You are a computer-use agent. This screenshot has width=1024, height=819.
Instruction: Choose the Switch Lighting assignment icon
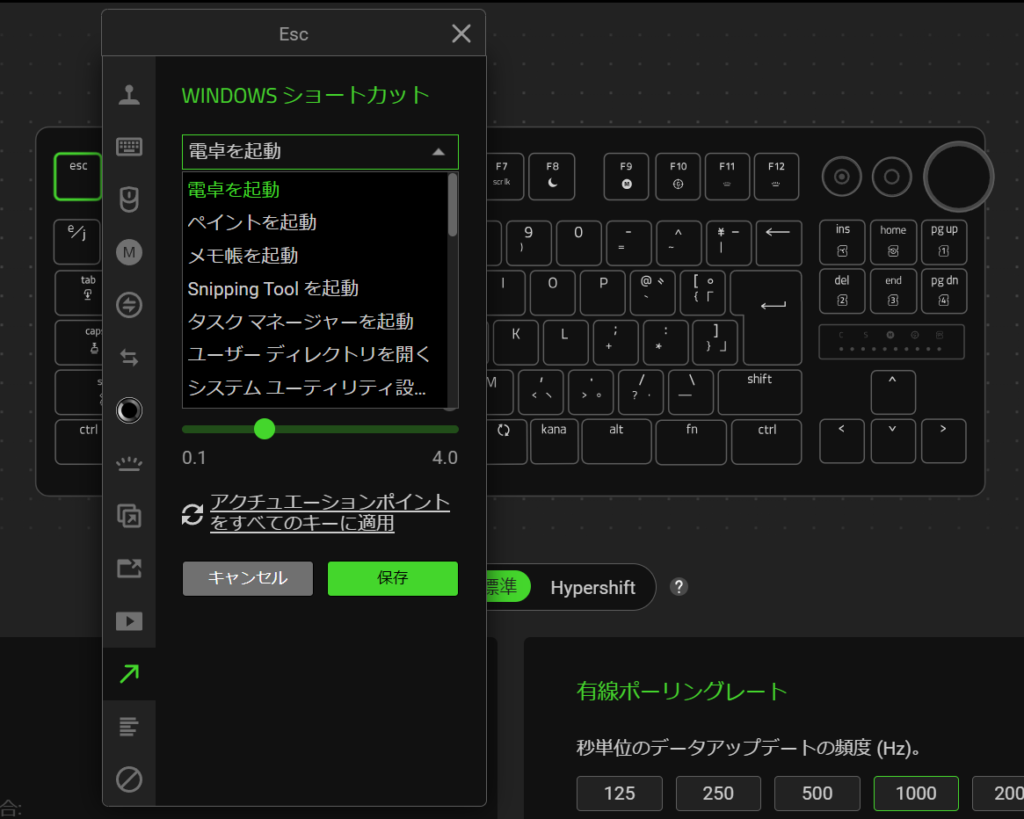point(129,410)
